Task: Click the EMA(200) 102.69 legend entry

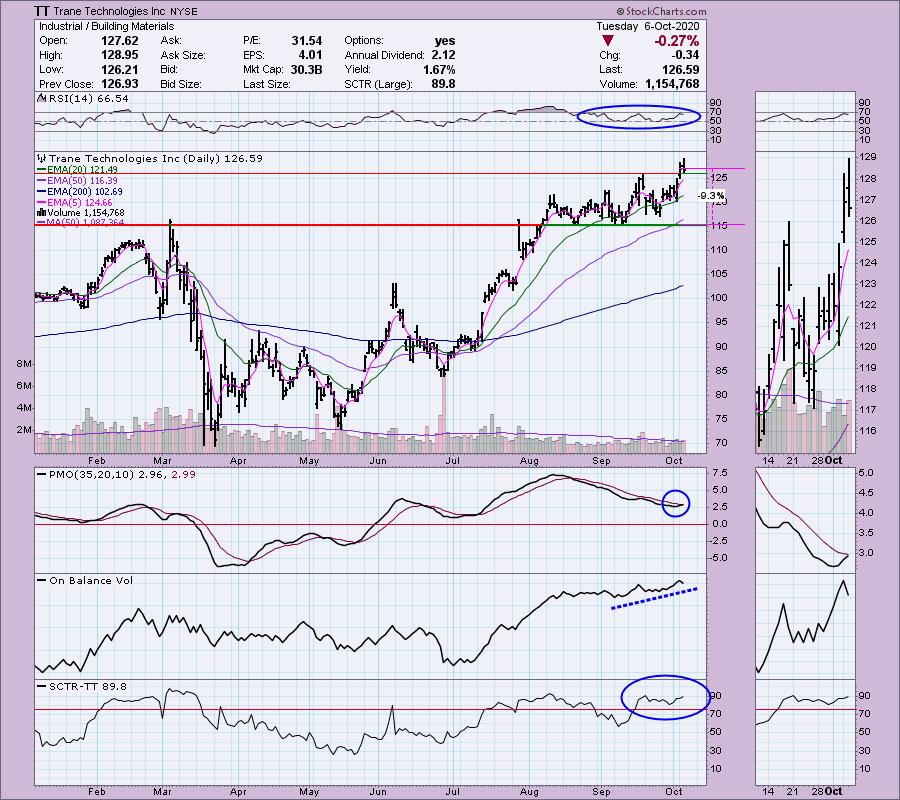Action: 79,191
